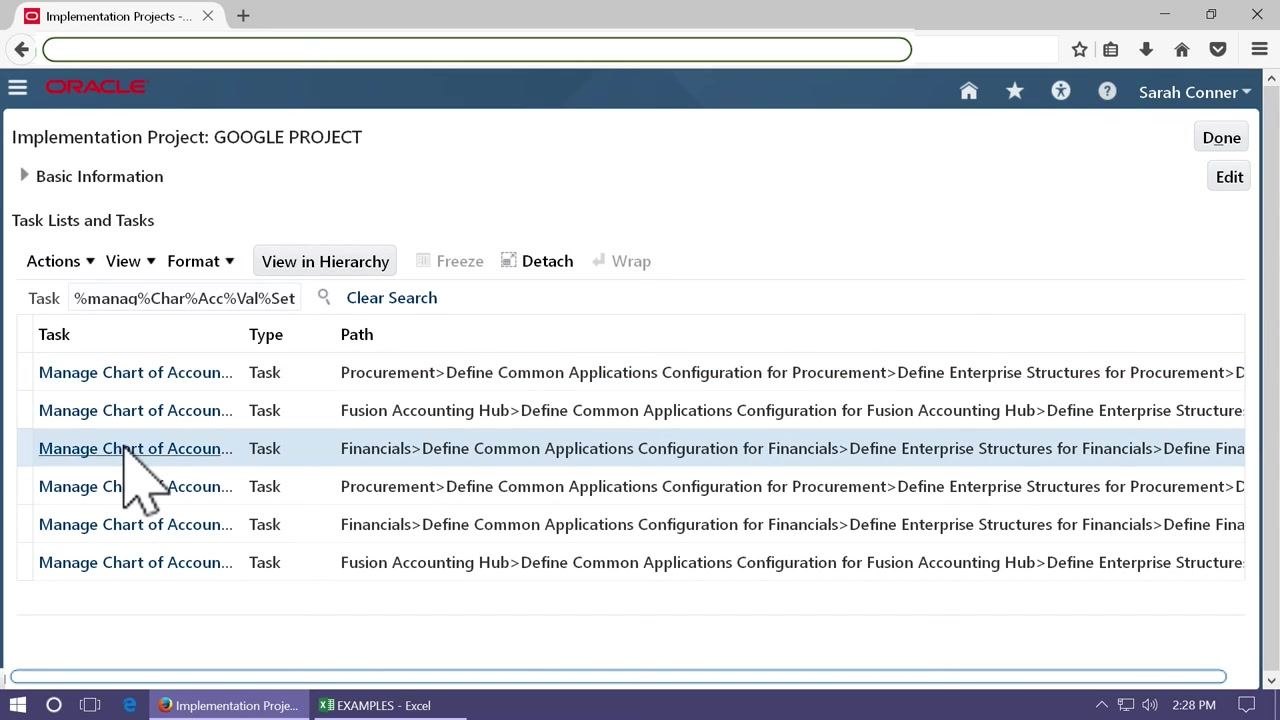Screen dimensions: 1280x720
Task: Open Manage Chart of Accounts link in highlighted row
Action: (136, 448)
